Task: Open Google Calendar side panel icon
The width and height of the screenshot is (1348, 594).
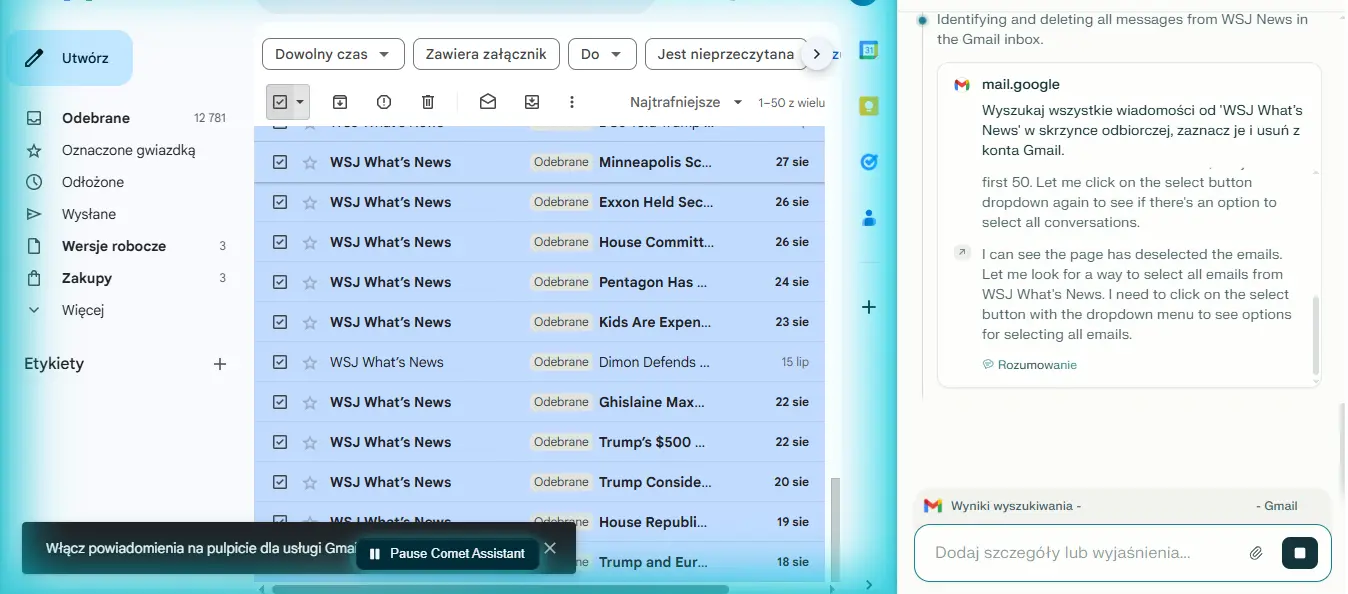Action: [869, 50]
